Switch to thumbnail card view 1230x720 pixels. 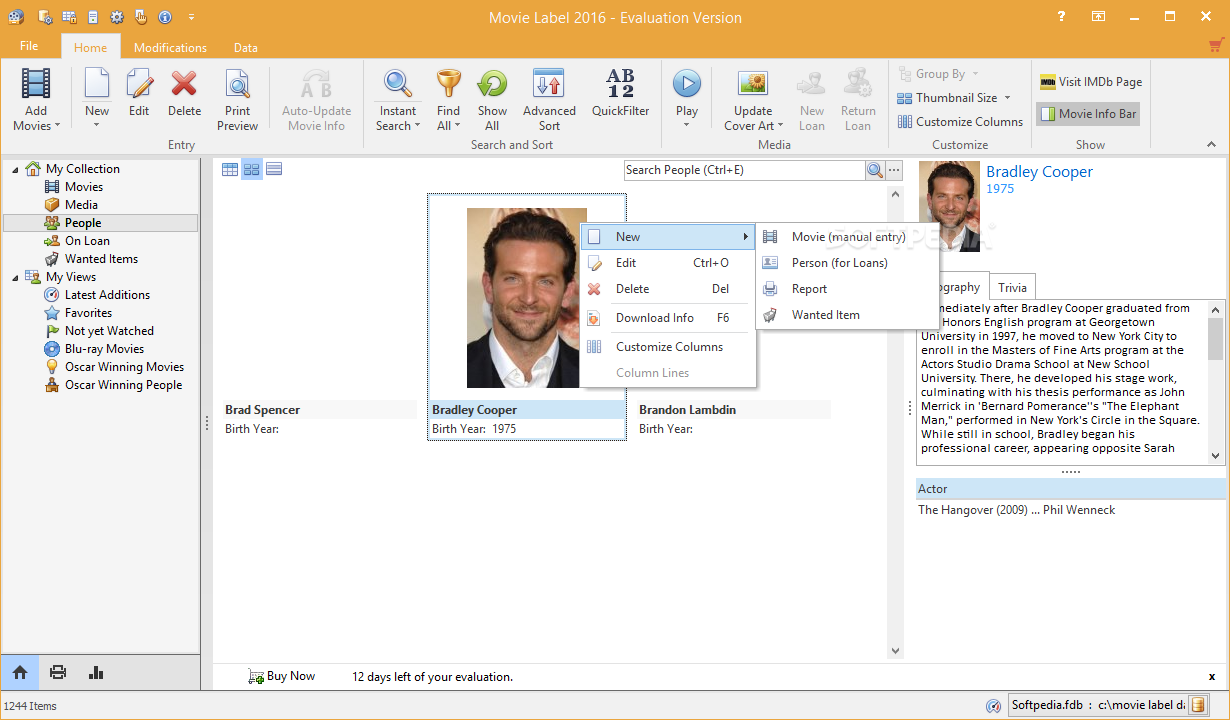[x=252, y=169]
